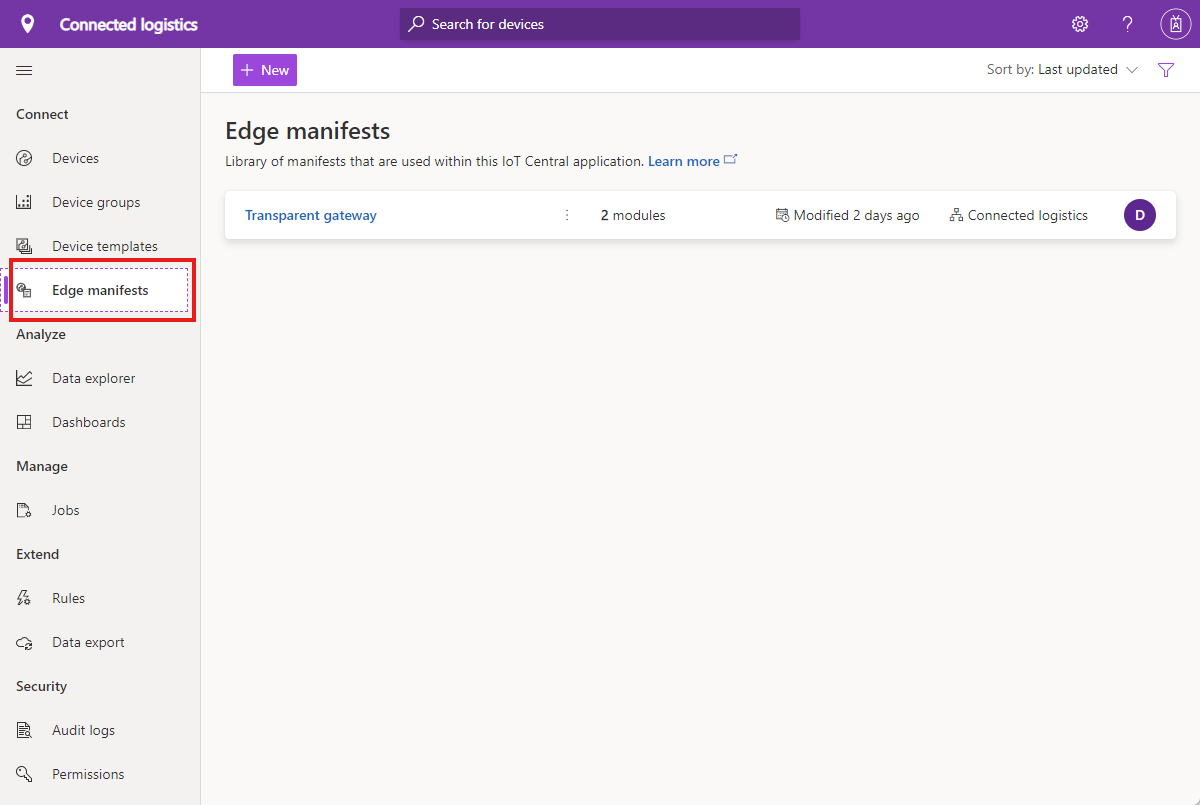Image resolution: width=1200 pixels, height=805 pixels.
Task: Open your account avatar menu
Action: [x=1175, y=23]
